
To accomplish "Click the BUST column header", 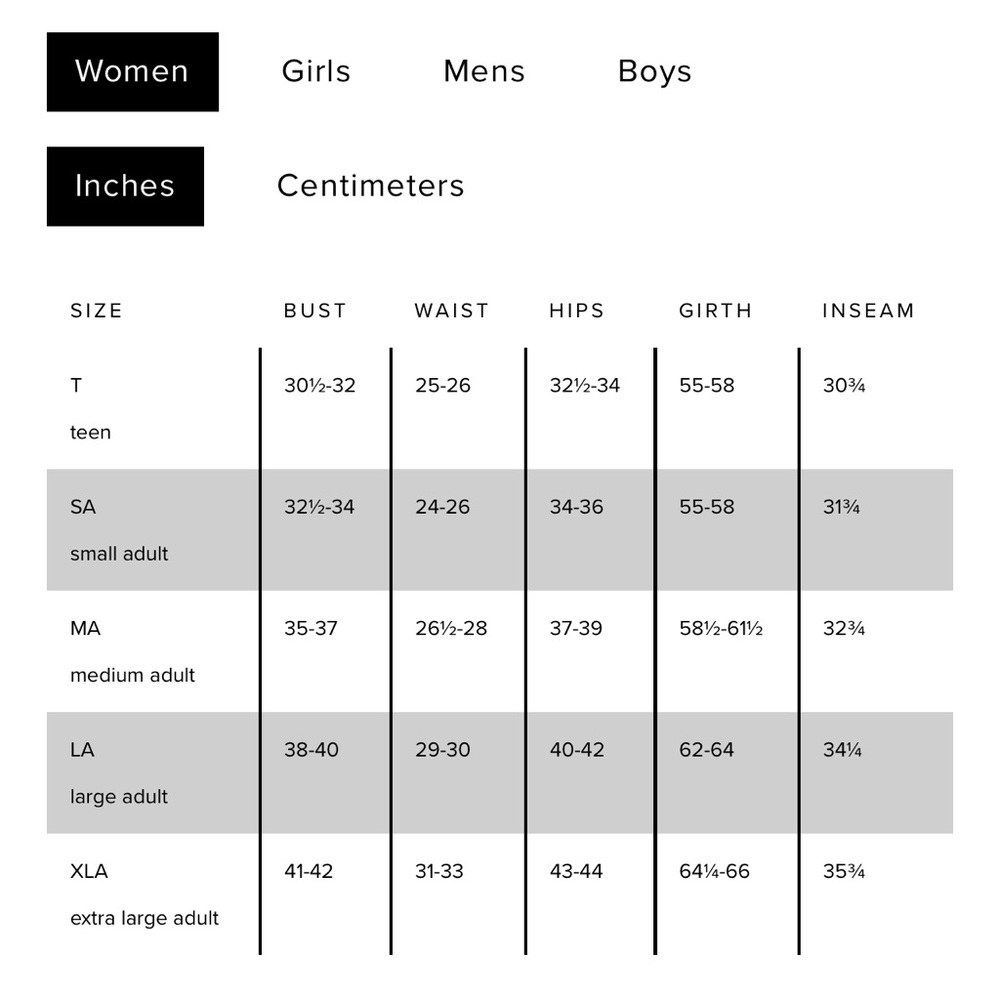I will tap(315, 311).
